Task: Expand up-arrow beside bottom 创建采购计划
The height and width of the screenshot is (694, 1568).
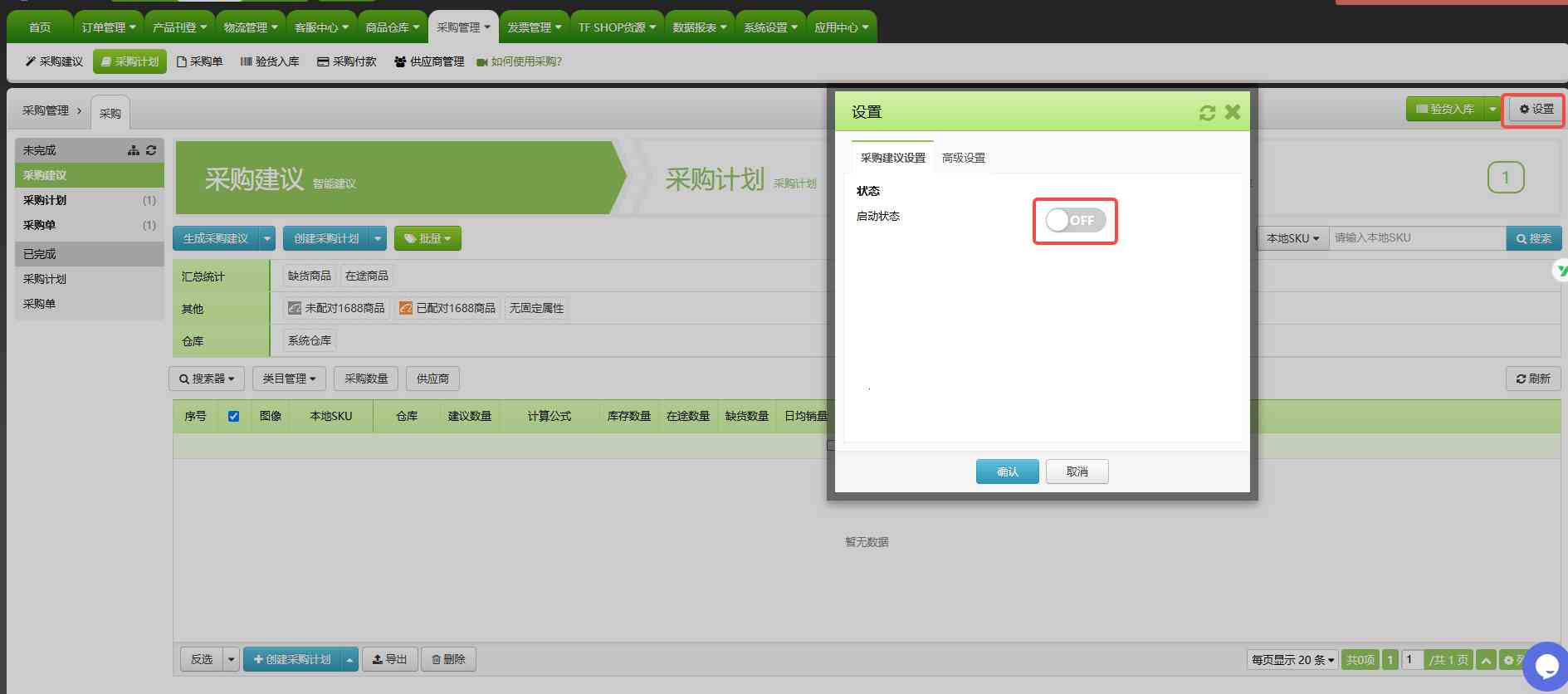Action: tap(349, 659)
